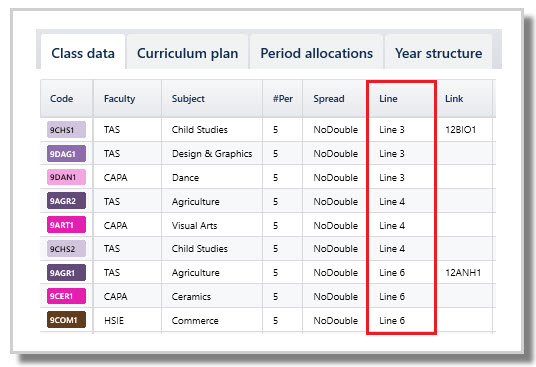536x367 pixels.
Task: Click the #Per column header
Action: 283,99
